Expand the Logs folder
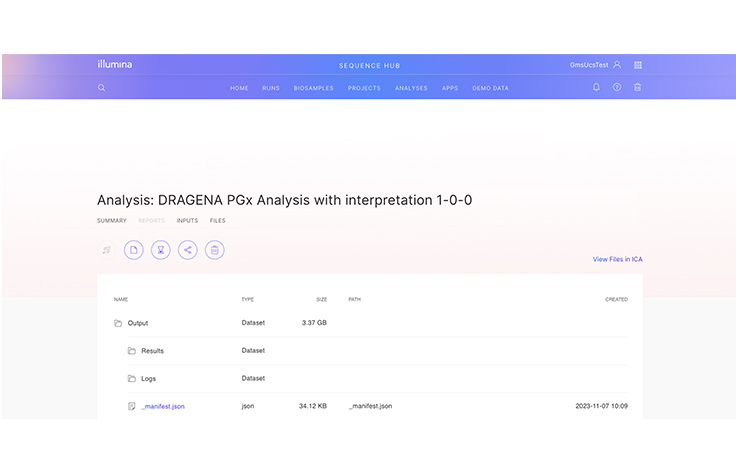This screenshot has width=736, height=475. click(x=148, y=379)
